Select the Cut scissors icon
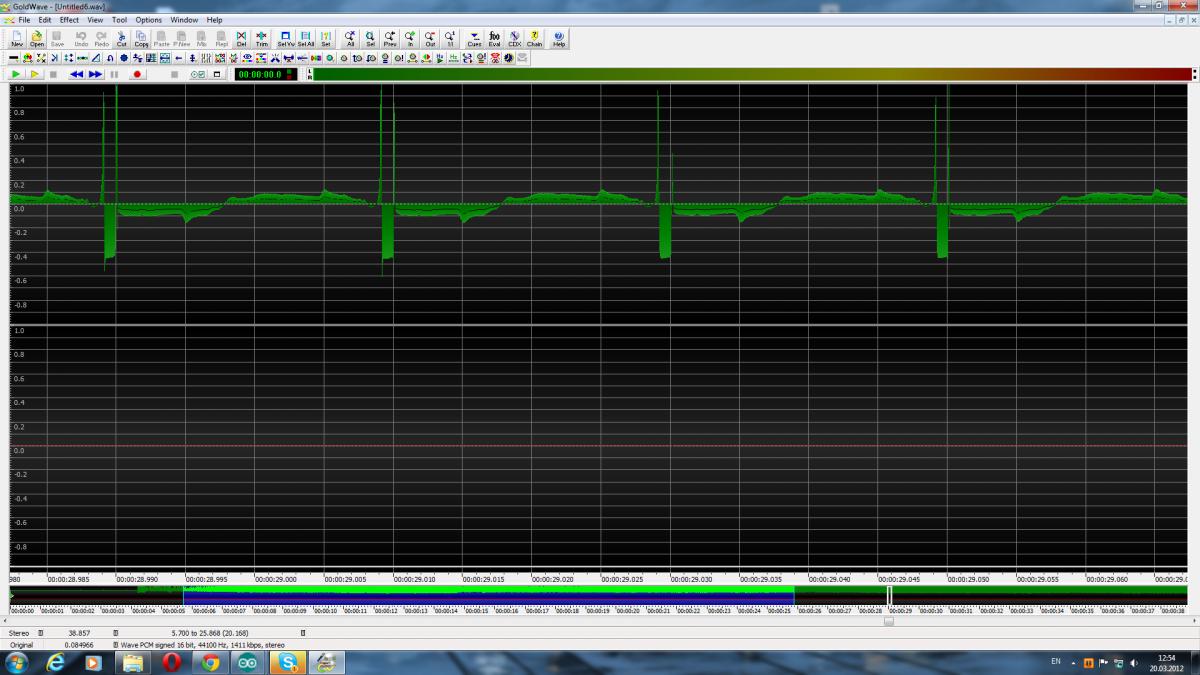This screenshot has height=675, width=1200. 122,39
